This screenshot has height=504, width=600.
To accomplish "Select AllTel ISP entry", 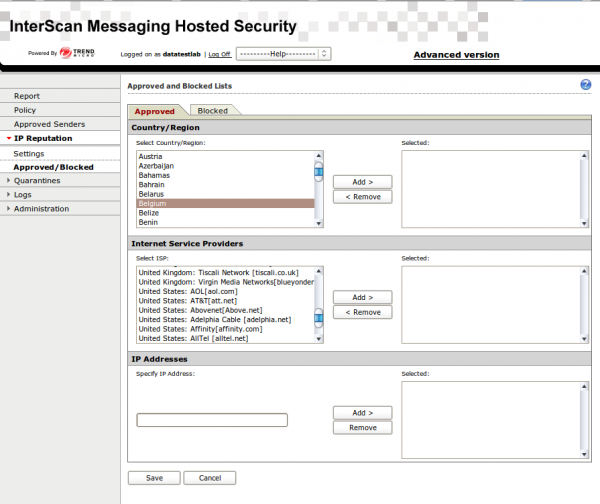I will (225, 338).
